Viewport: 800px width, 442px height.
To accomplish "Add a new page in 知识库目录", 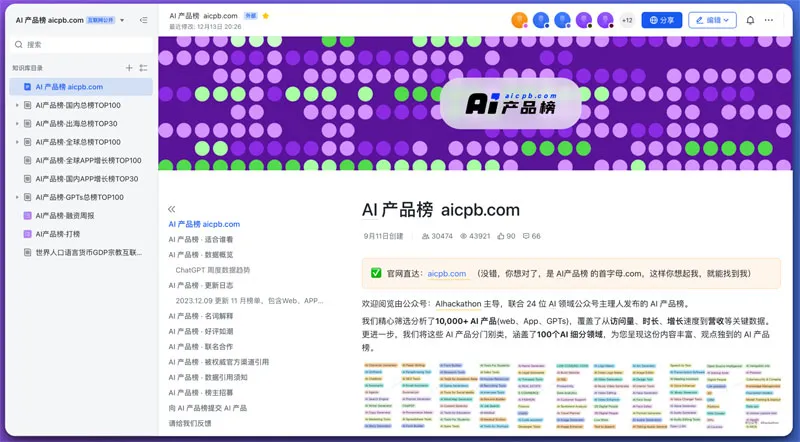I will click(x=129, y=68).
